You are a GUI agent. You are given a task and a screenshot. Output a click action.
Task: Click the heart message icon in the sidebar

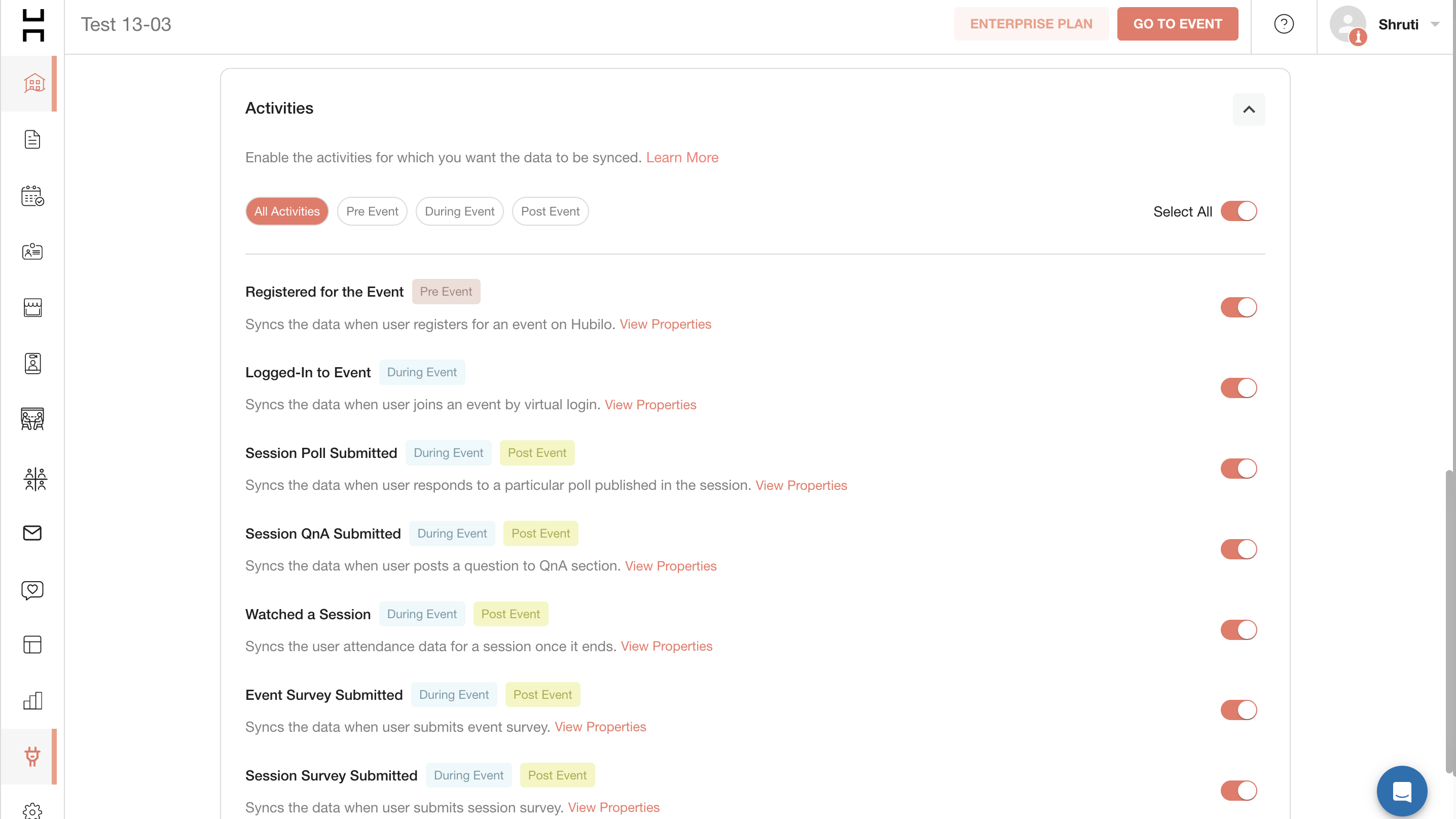[x=32, y=589]
